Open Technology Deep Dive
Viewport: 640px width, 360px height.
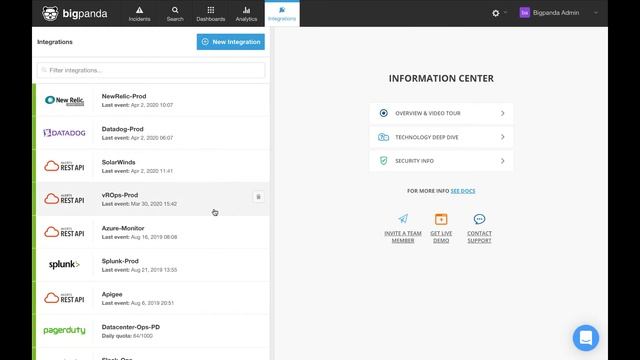(x=441, y=137)
